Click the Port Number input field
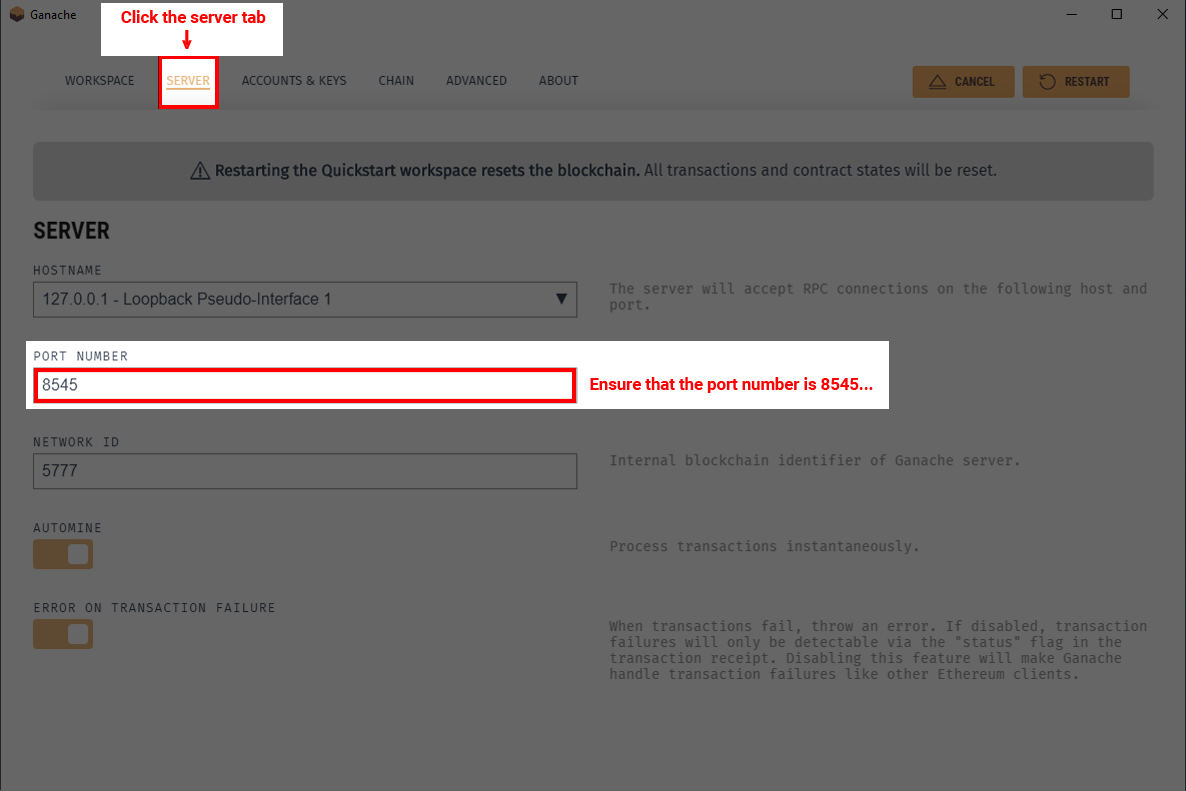Screen dimensions: 1186x791 pos(305,385)
